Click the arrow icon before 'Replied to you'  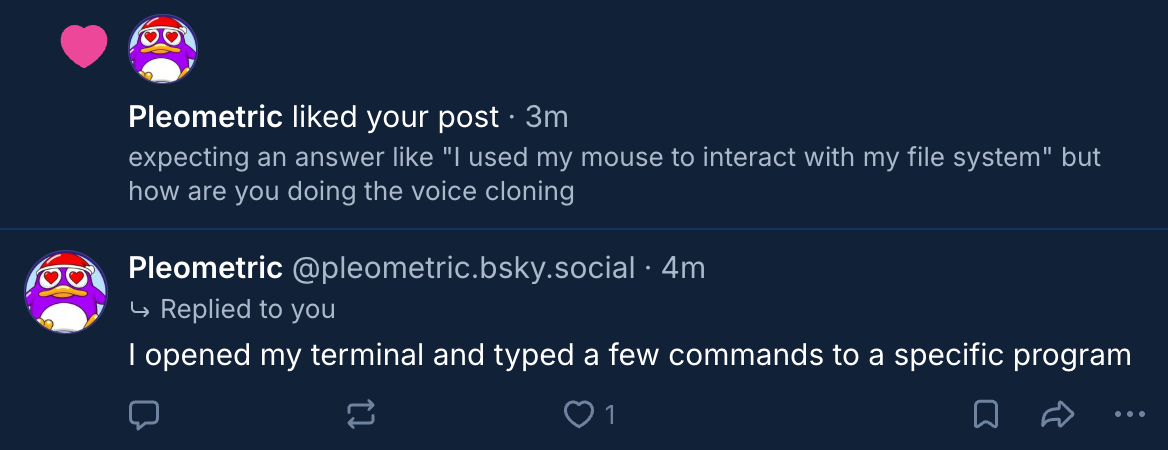tap(139, 311)
